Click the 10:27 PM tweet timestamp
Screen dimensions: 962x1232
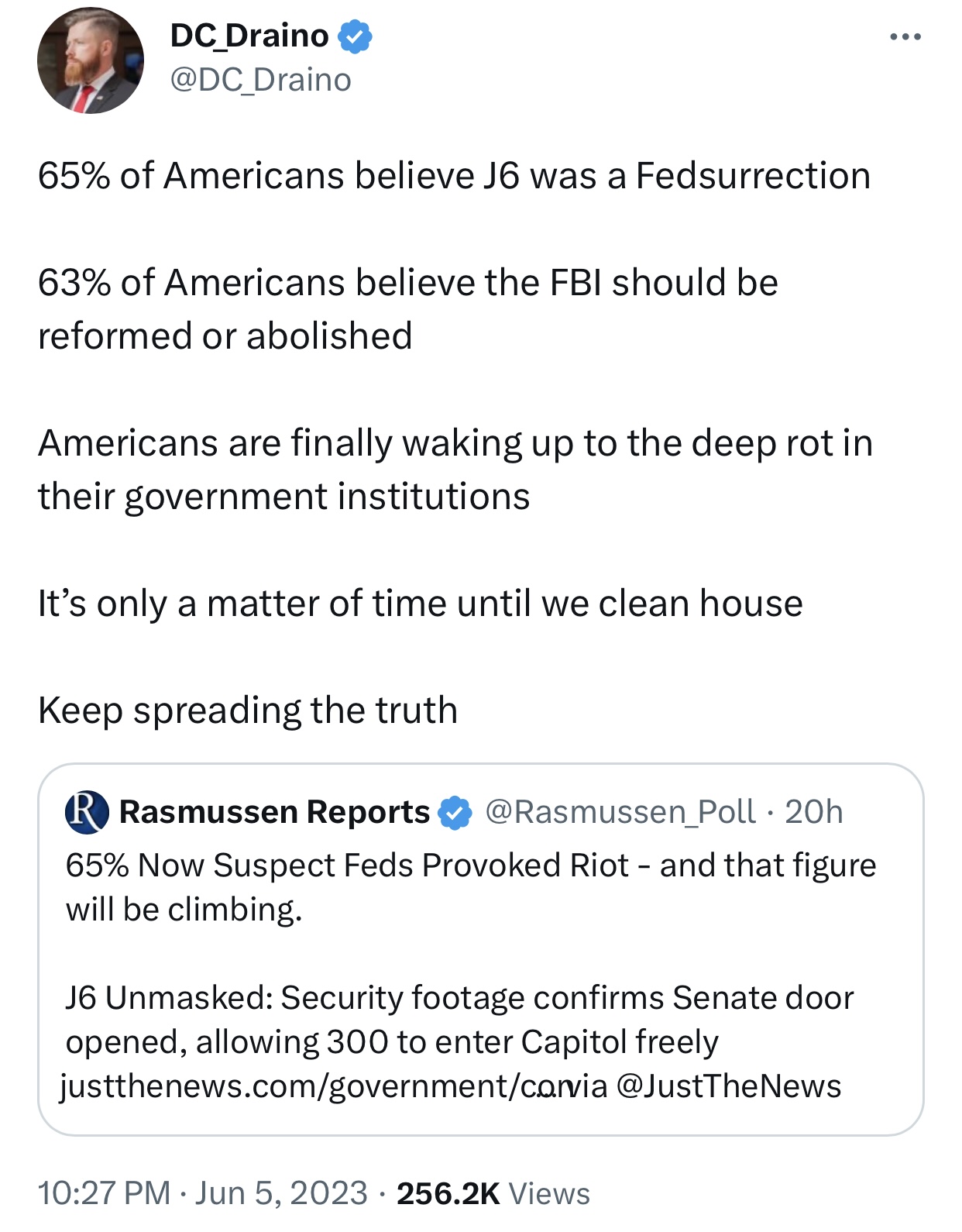(104, 1193)
